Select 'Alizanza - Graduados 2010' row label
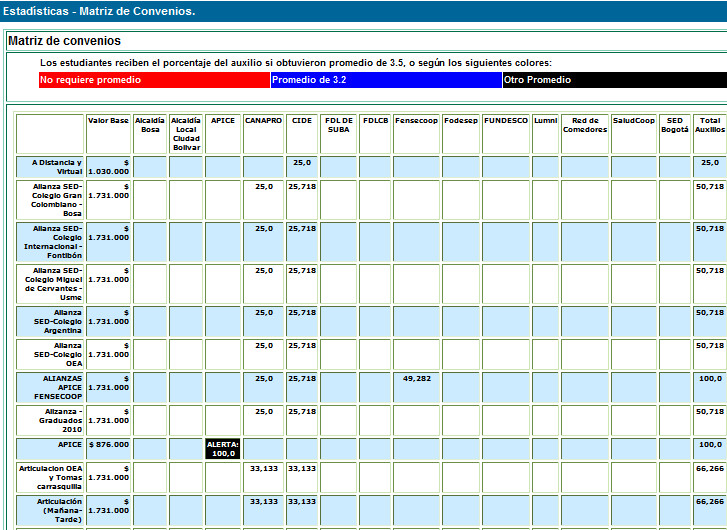 pyautogui.click(x=50, y=420)
